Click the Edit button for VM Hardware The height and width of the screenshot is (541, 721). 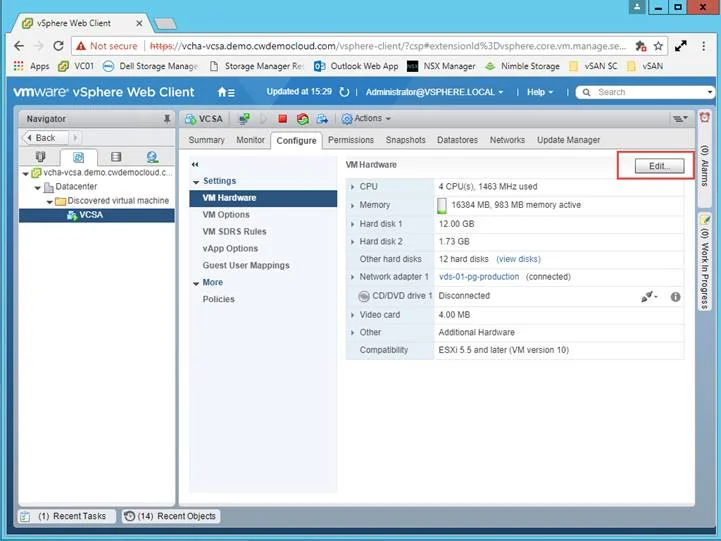pos(659,166)
